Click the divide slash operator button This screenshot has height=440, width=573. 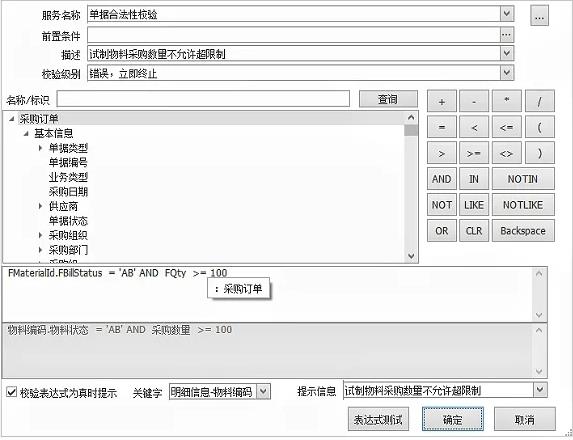539,101
